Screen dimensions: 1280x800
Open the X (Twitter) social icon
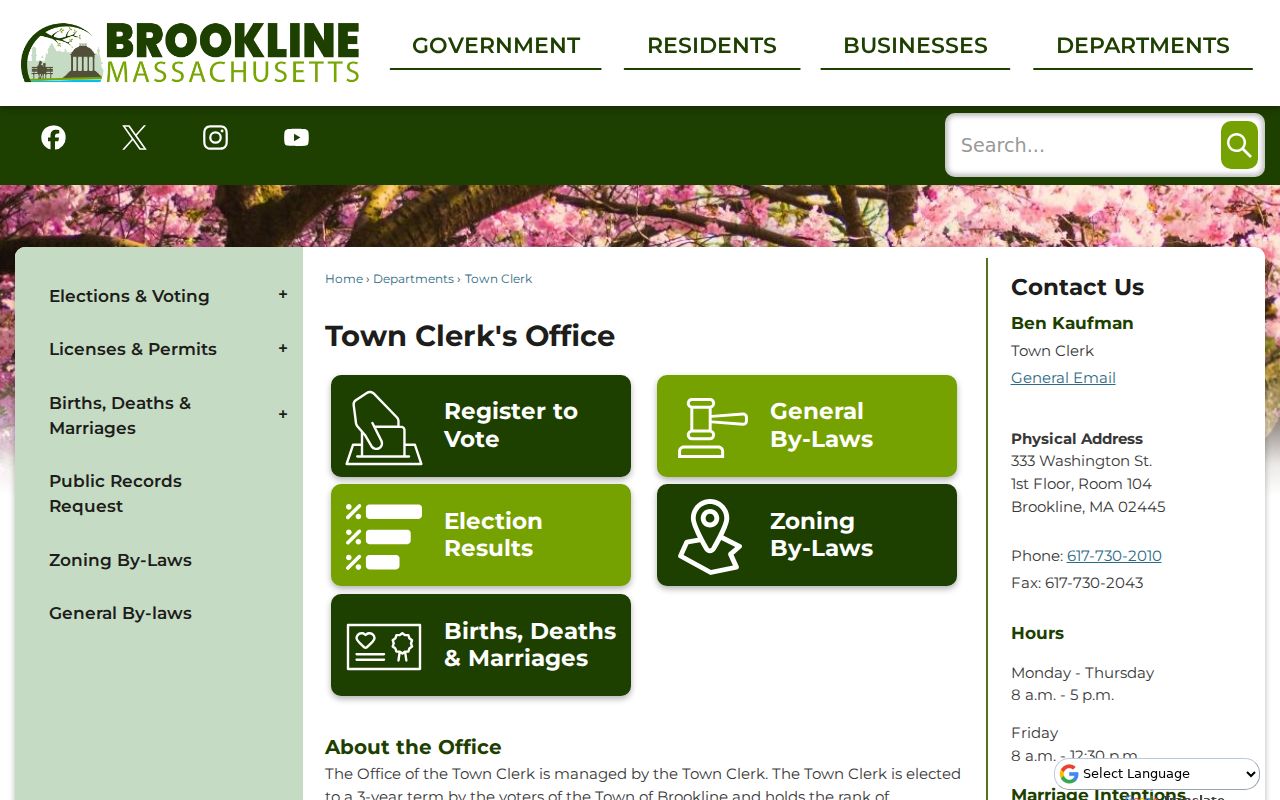pyautogui.click(x=134, y=137)
